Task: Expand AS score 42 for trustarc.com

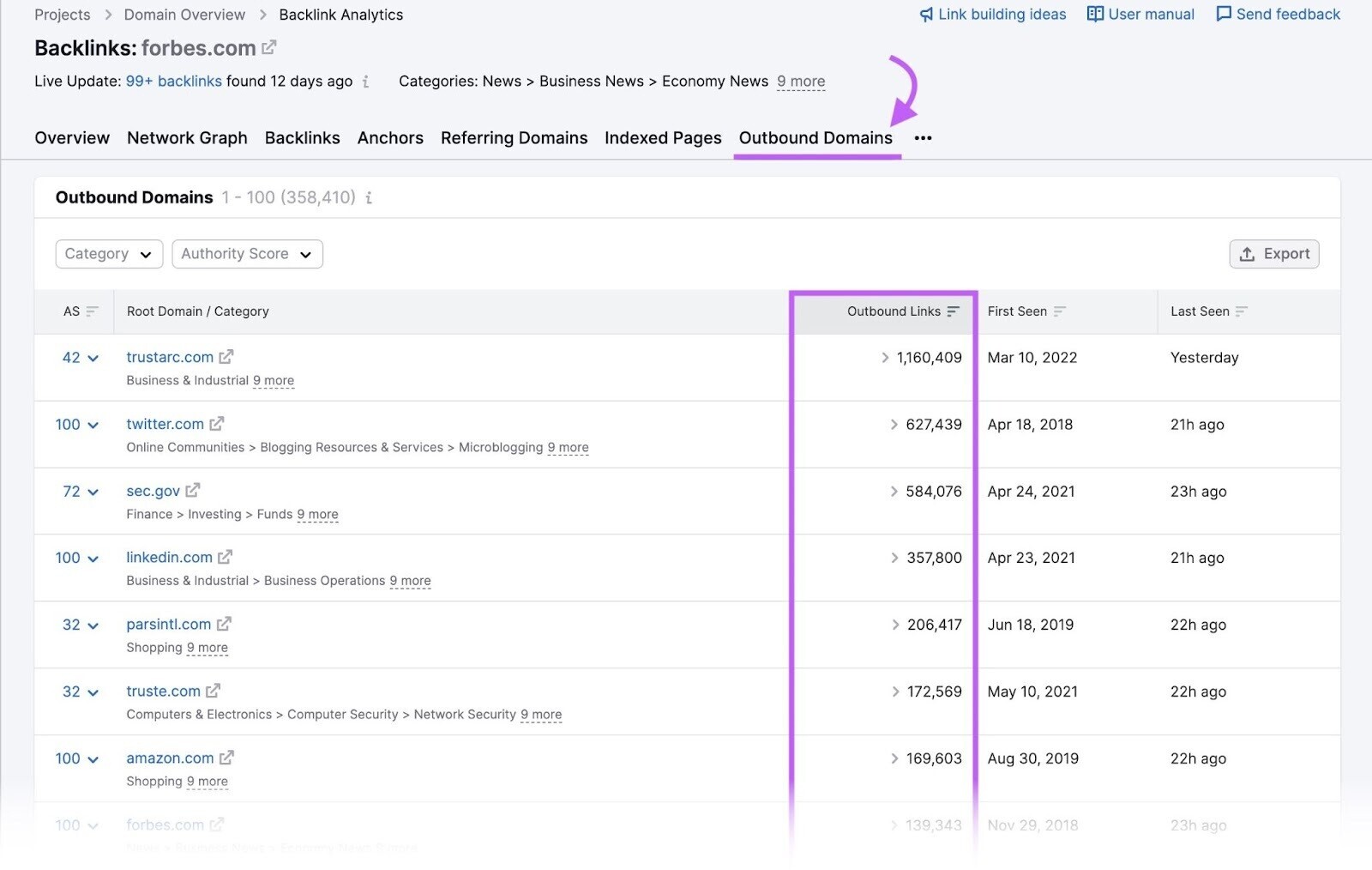Action: 81,358
